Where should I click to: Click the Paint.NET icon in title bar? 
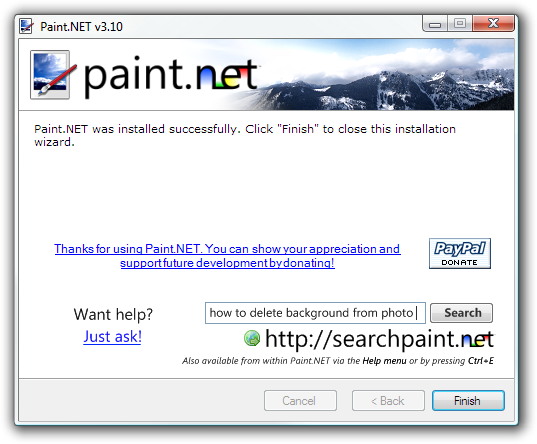pos(26,26)
